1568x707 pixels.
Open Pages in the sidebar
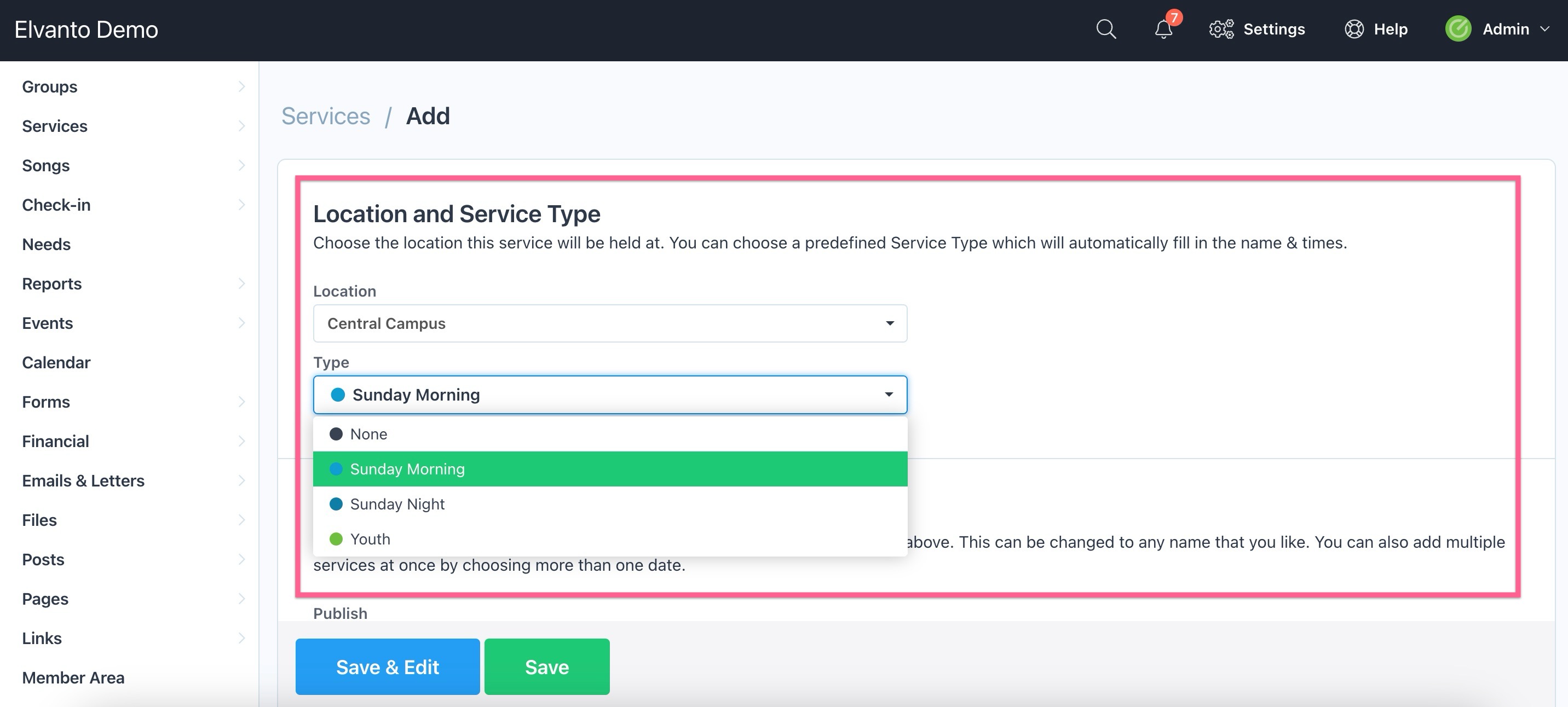(45, 599)
